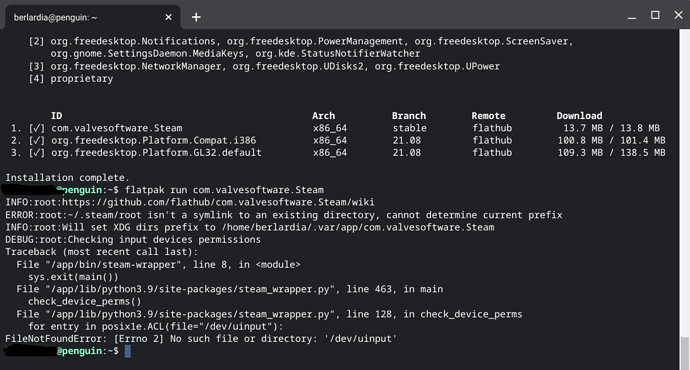Click the 'sys.exit(main())' line
The height and width of the screenshot is (370, 690).
pyautogui.click(x=73, y=277)
